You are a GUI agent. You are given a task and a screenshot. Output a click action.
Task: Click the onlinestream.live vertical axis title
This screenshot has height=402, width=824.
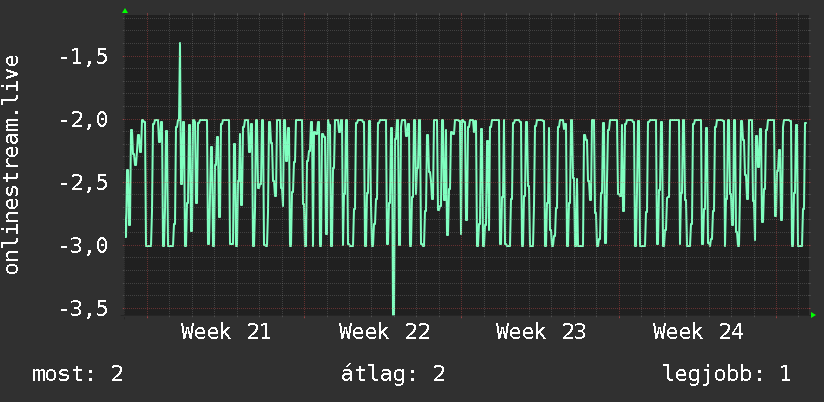tap(12, 164)
